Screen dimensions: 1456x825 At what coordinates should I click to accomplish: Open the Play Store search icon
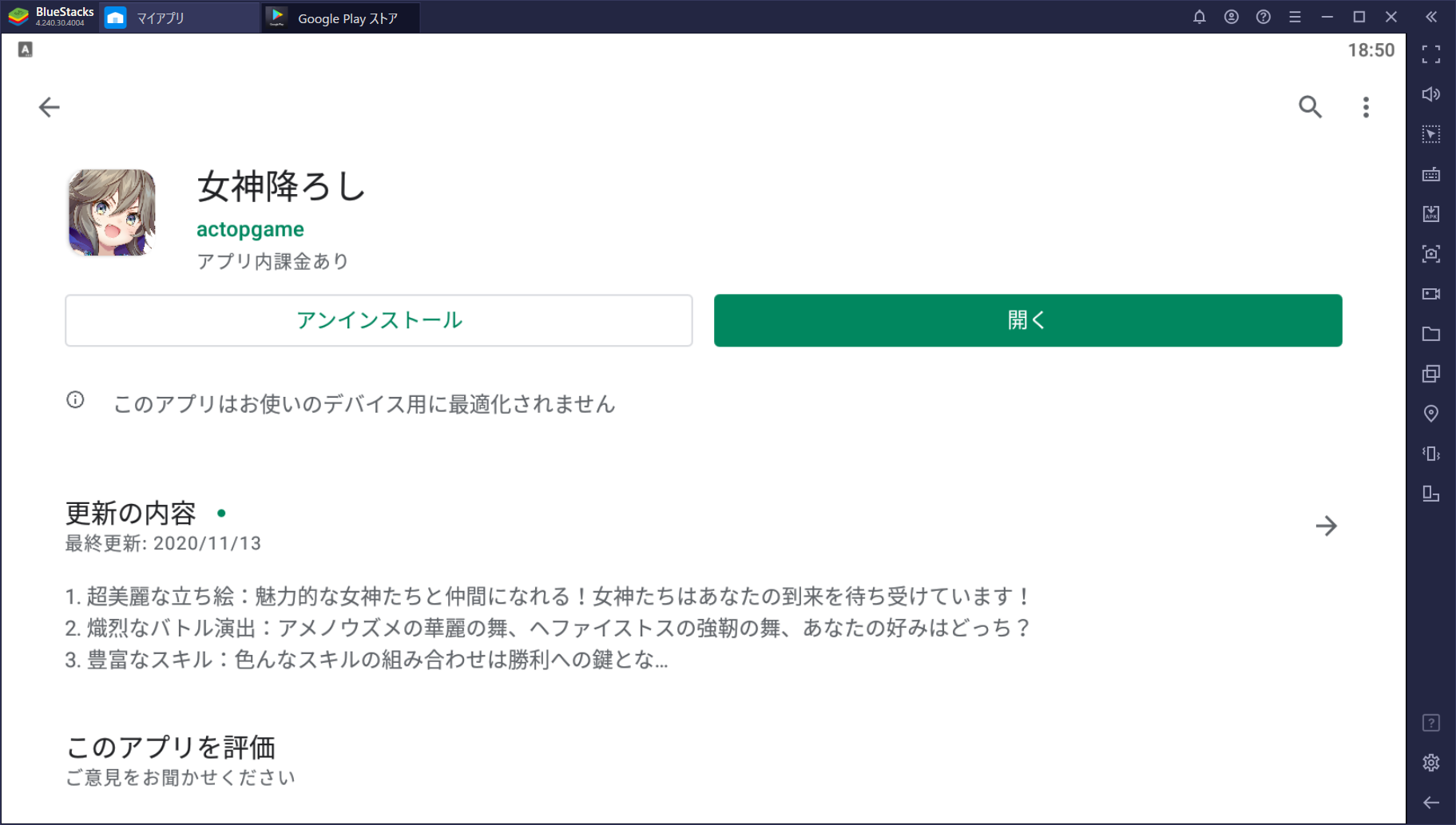pos(1310,106)
